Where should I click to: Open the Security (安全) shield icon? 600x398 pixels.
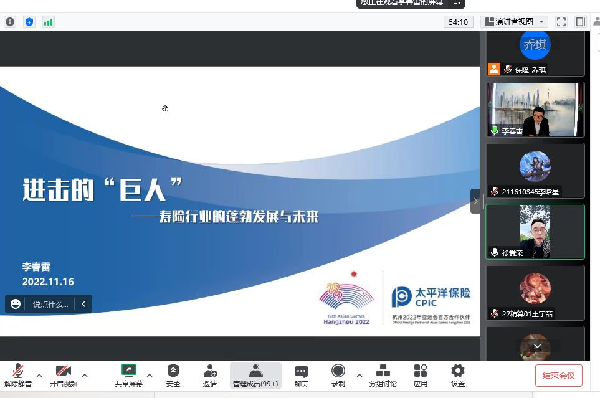173,375
